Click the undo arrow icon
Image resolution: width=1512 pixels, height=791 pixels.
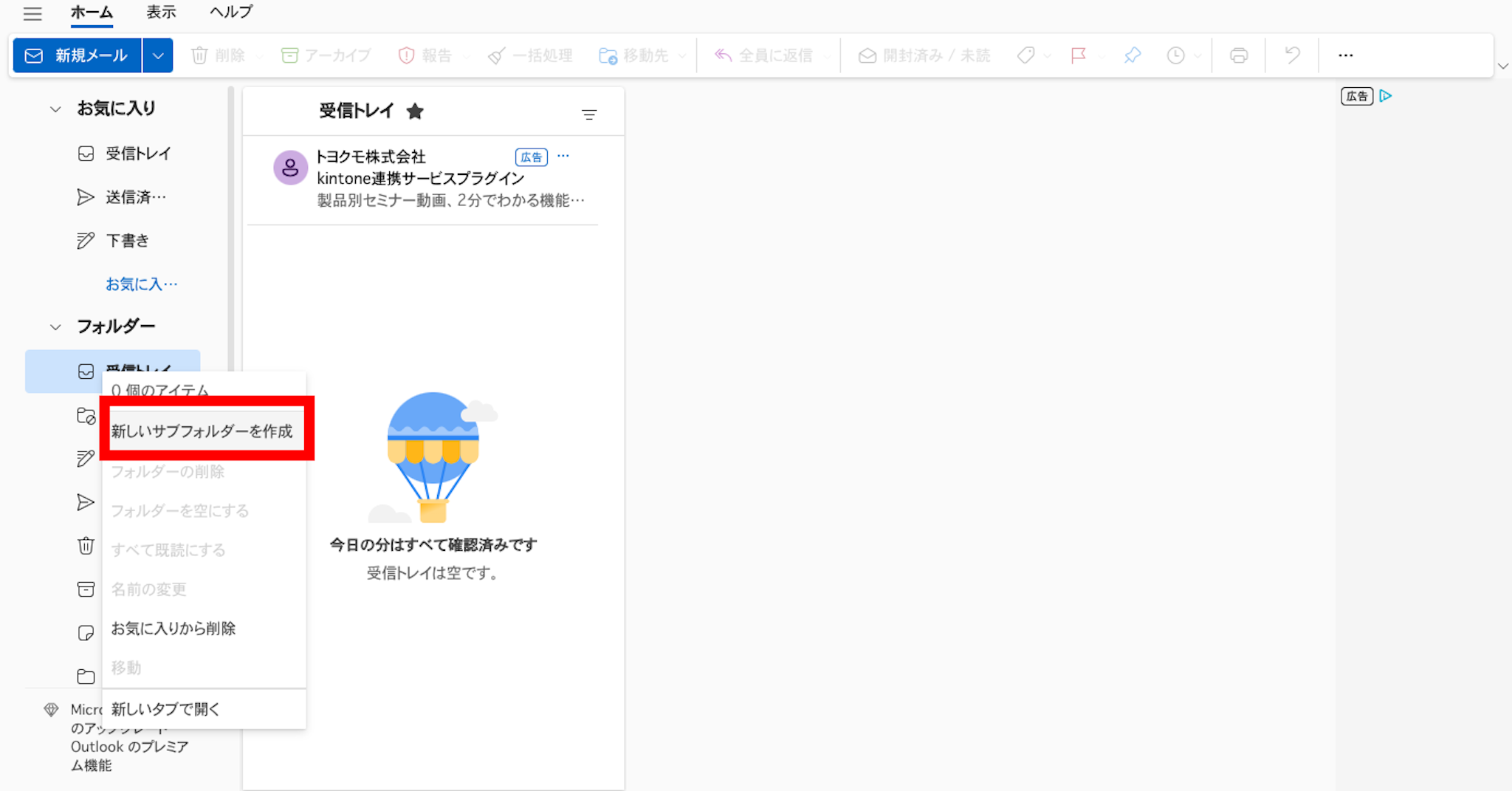[x=1291, y=55]
